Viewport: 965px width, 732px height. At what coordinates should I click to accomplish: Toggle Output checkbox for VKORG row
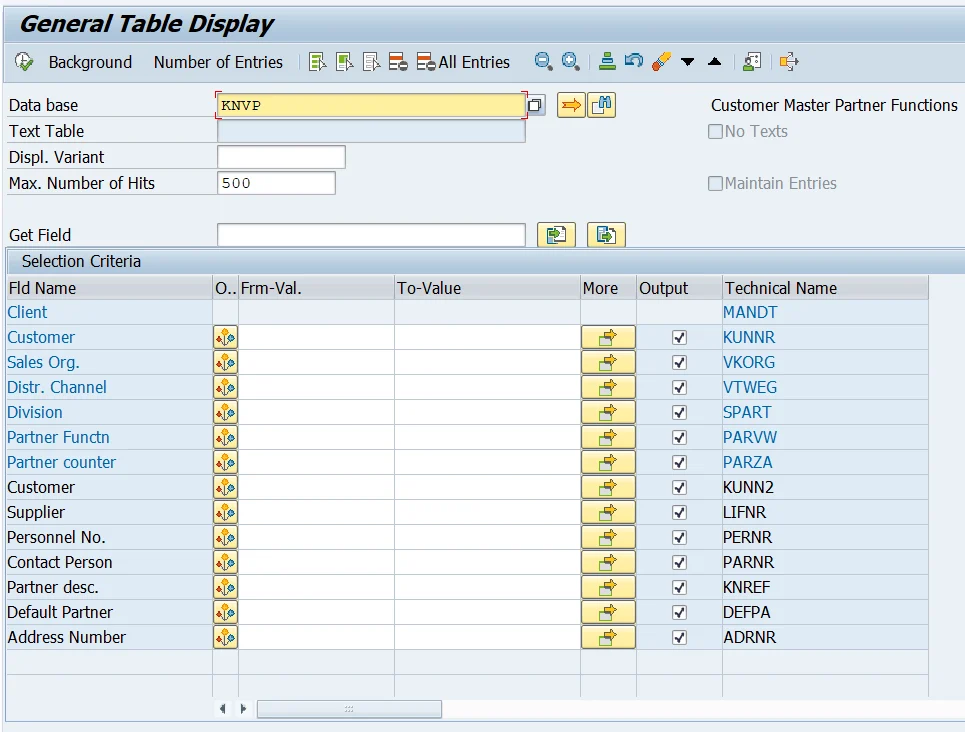[679, 362]
